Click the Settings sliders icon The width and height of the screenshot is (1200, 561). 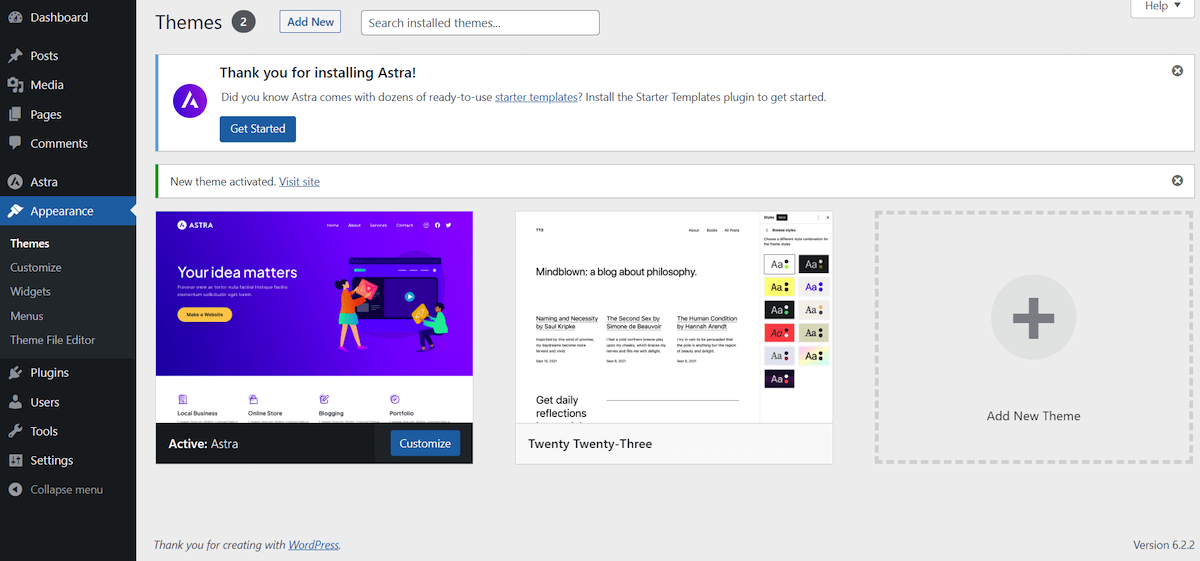coord(15,461)
